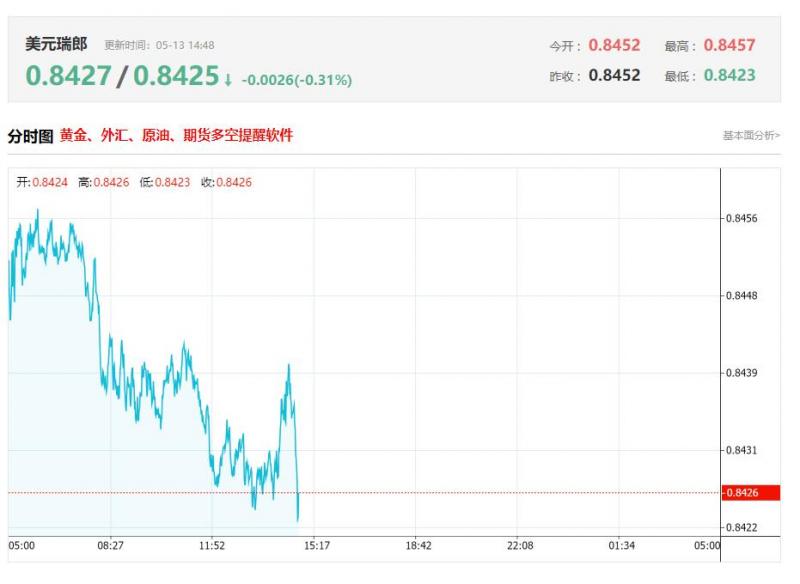This screenshot has width=800, height=584.
Task: Select the chart's 开:0.8424 readout
Action: click(x=42, y=182)
